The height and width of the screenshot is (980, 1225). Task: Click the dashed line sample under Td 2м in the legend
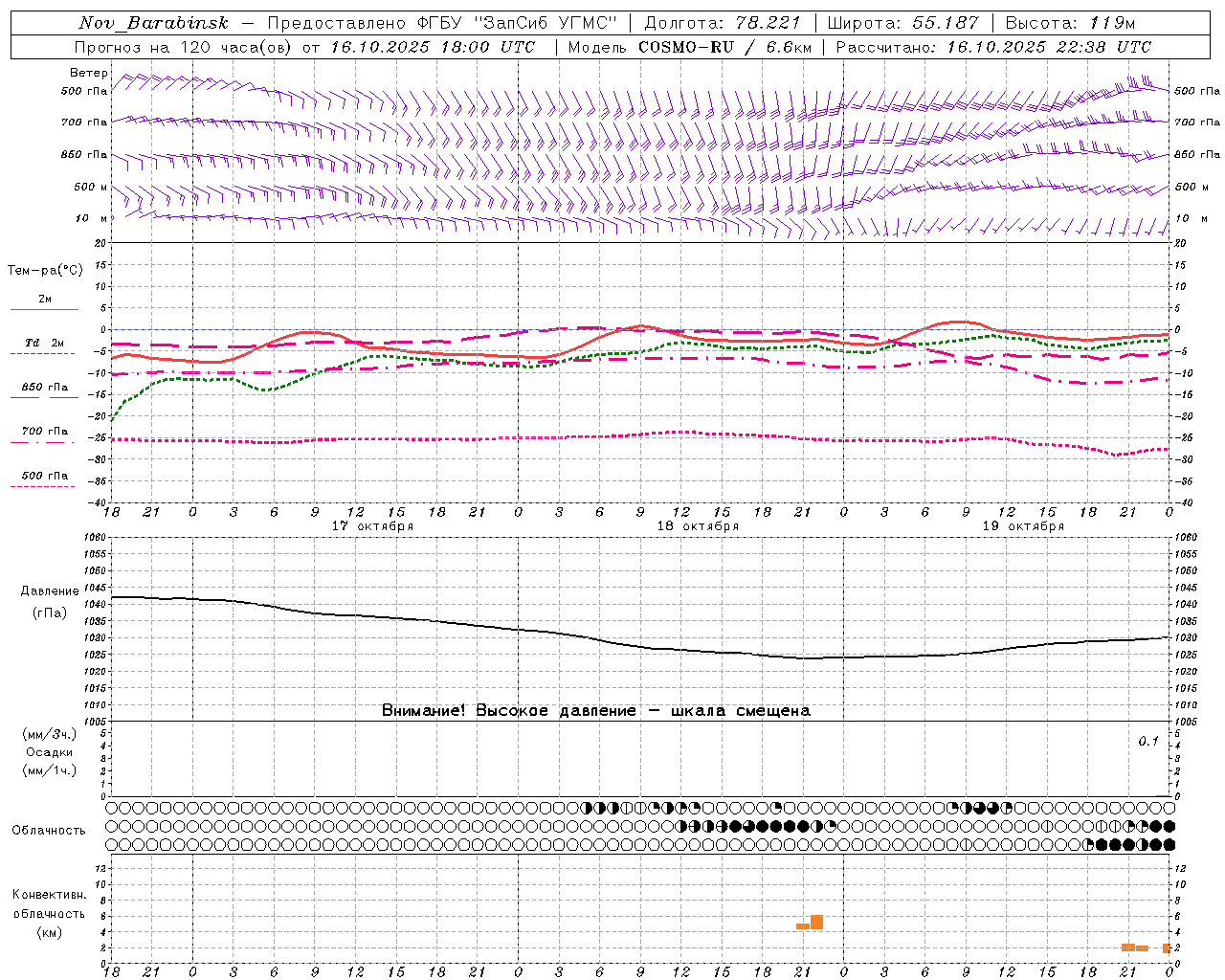click(42, 353)
